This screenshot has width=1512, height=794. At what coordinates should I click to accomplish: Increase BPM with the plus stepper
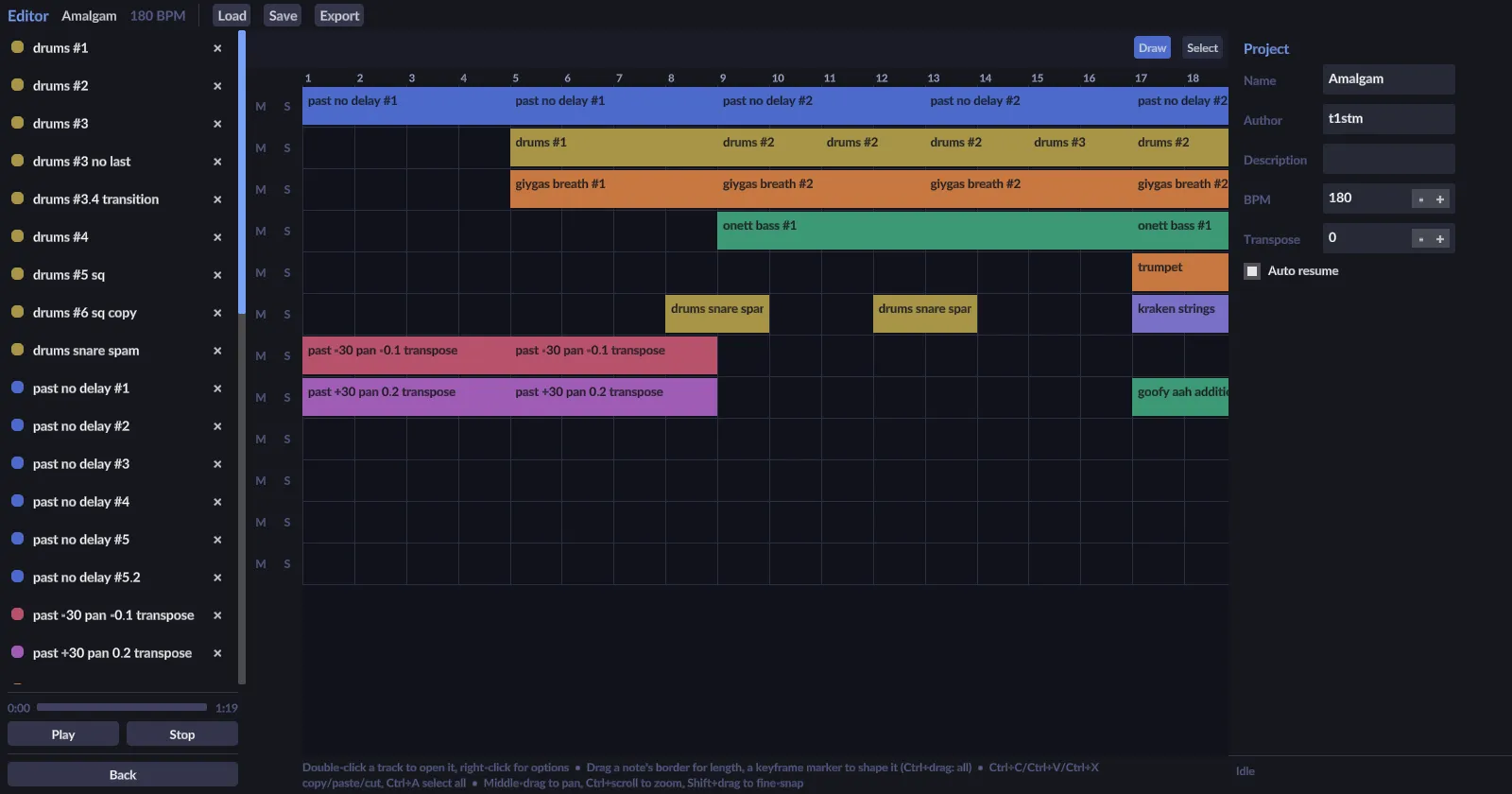click(x=1440, y=198)
